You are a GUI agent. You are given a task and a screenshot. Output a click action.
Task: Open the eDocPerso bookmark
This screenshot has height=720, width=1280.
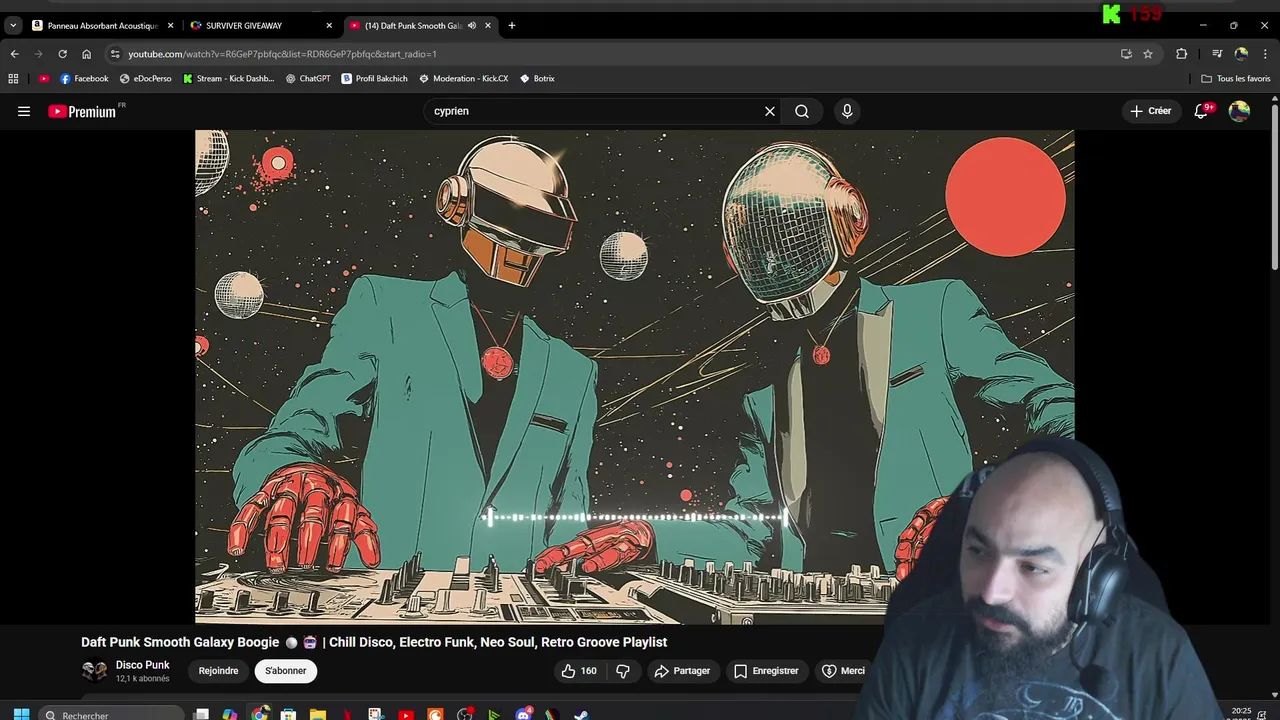pos(145,78)
